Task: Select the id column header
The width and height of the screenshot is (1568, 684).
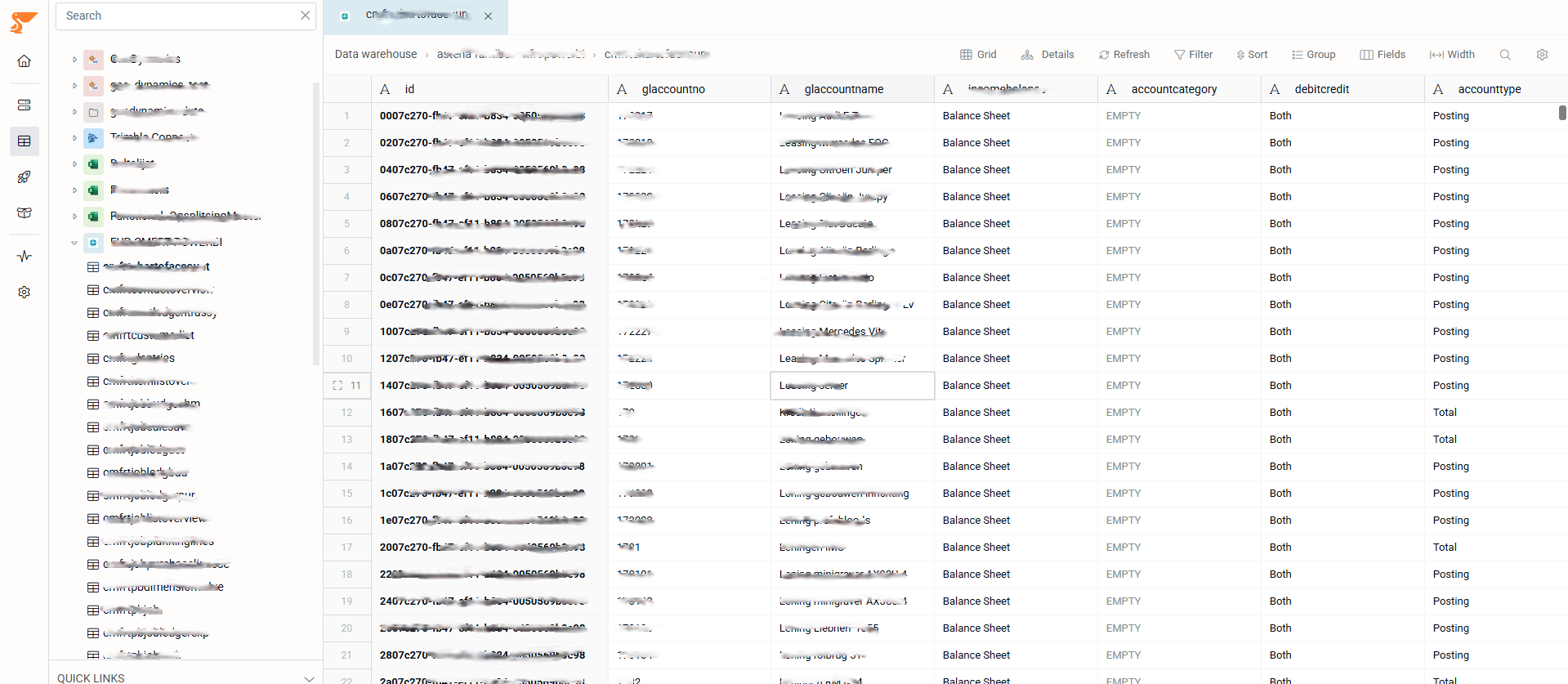Action: click(x=490, y=89)
